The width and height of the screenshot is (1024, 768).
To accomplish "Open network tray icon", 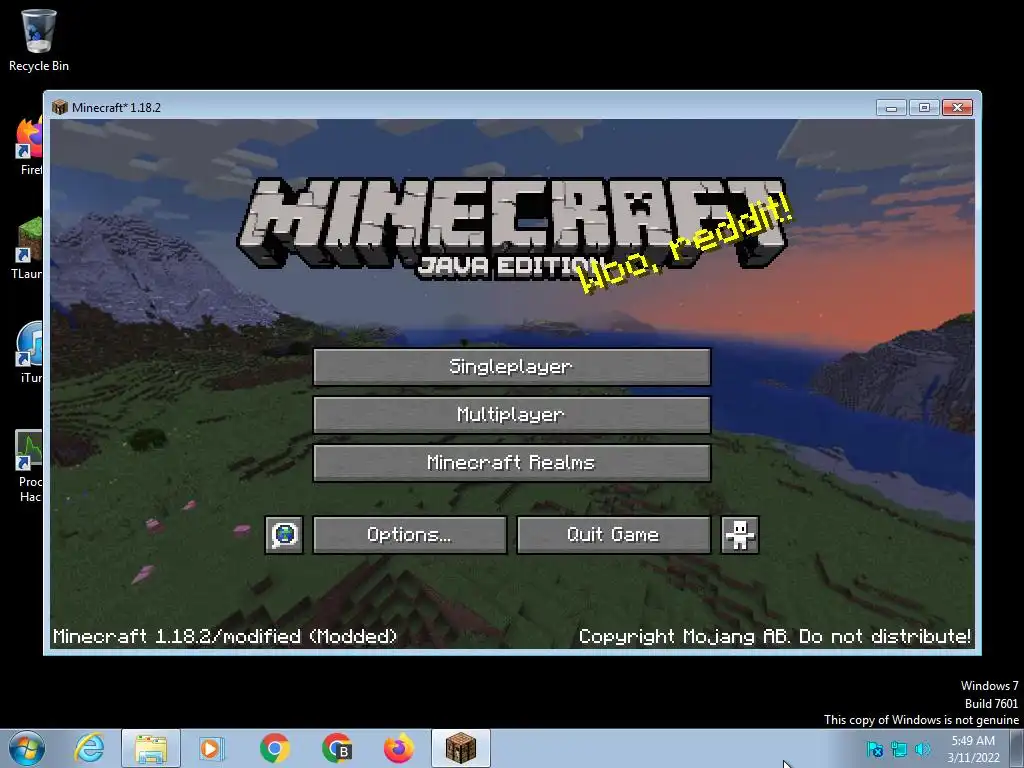I will pyautogui.click(x=899, y=749).
